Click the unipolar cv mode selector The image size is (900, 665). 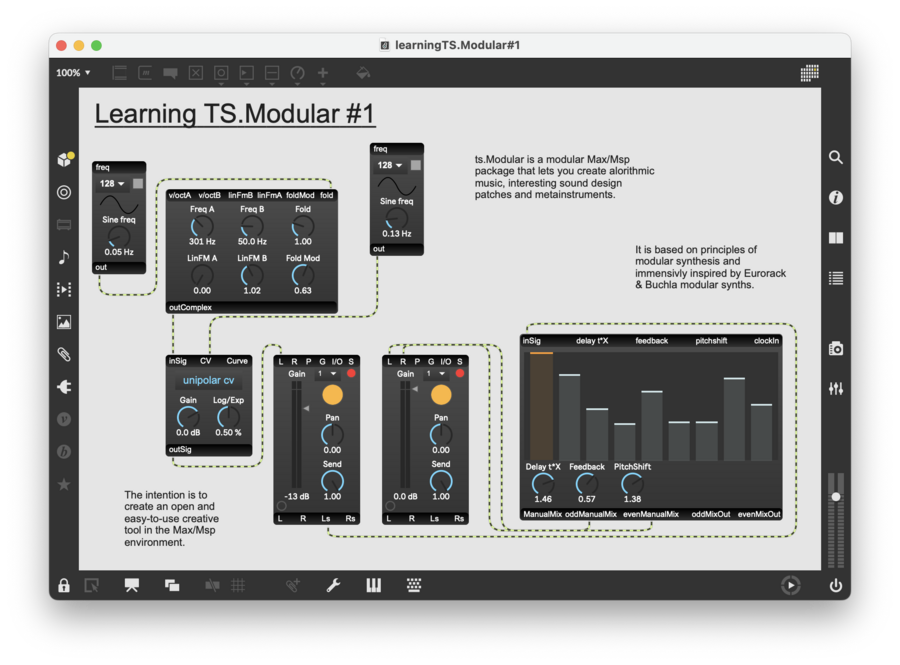pos(208,380)
